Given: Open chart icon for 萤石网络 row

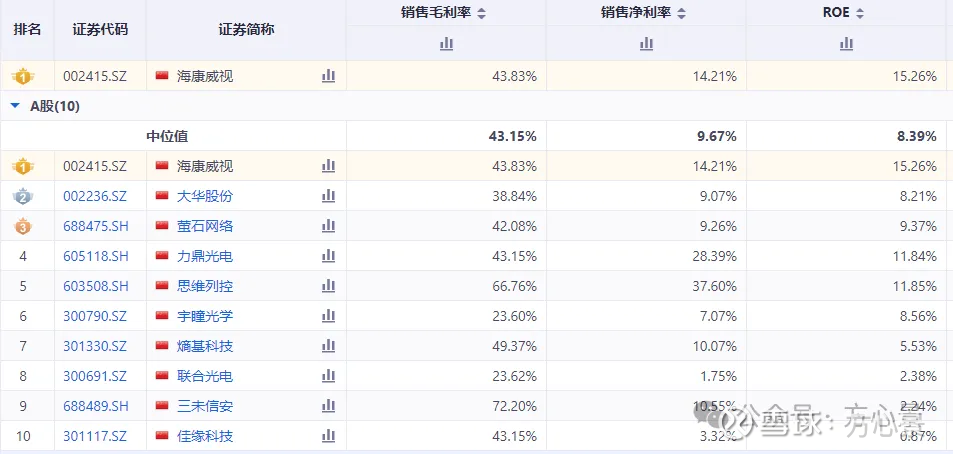Looking at the screenshot, I should click(x=329, y=225).
